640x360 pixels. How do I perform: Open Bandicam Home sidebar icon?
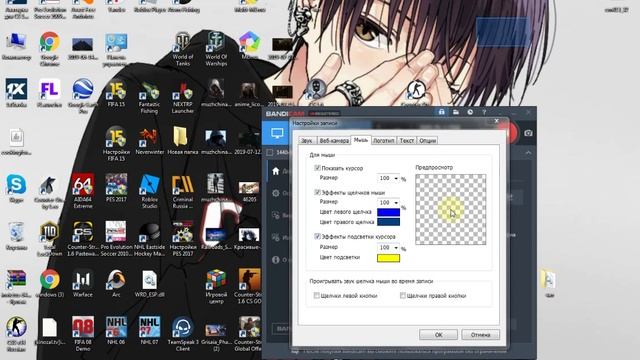pyautogui.click(x=276, y=171)
